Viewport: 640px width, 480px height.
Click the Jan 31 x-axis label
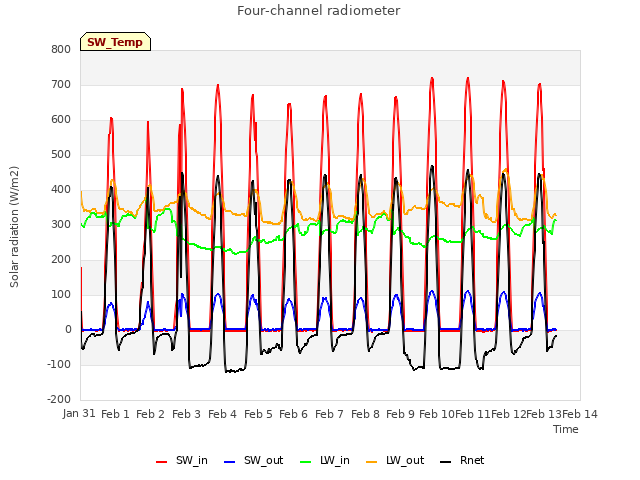[79, 413]
